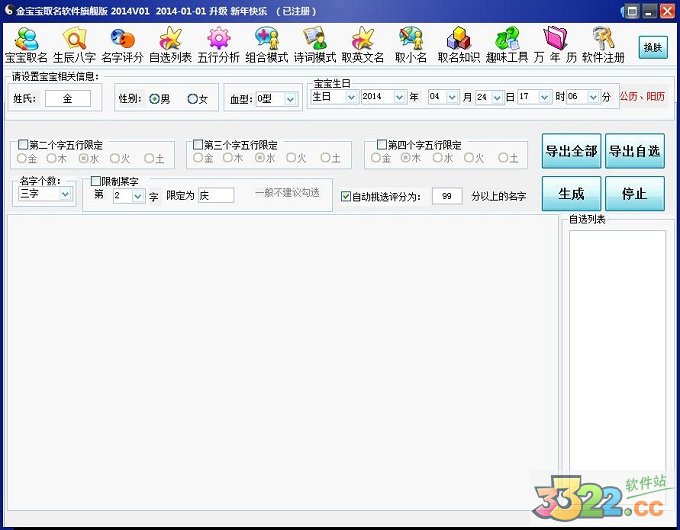
Task: Open the 万年历 perpetual calendar
Action: tap(555, 45)
